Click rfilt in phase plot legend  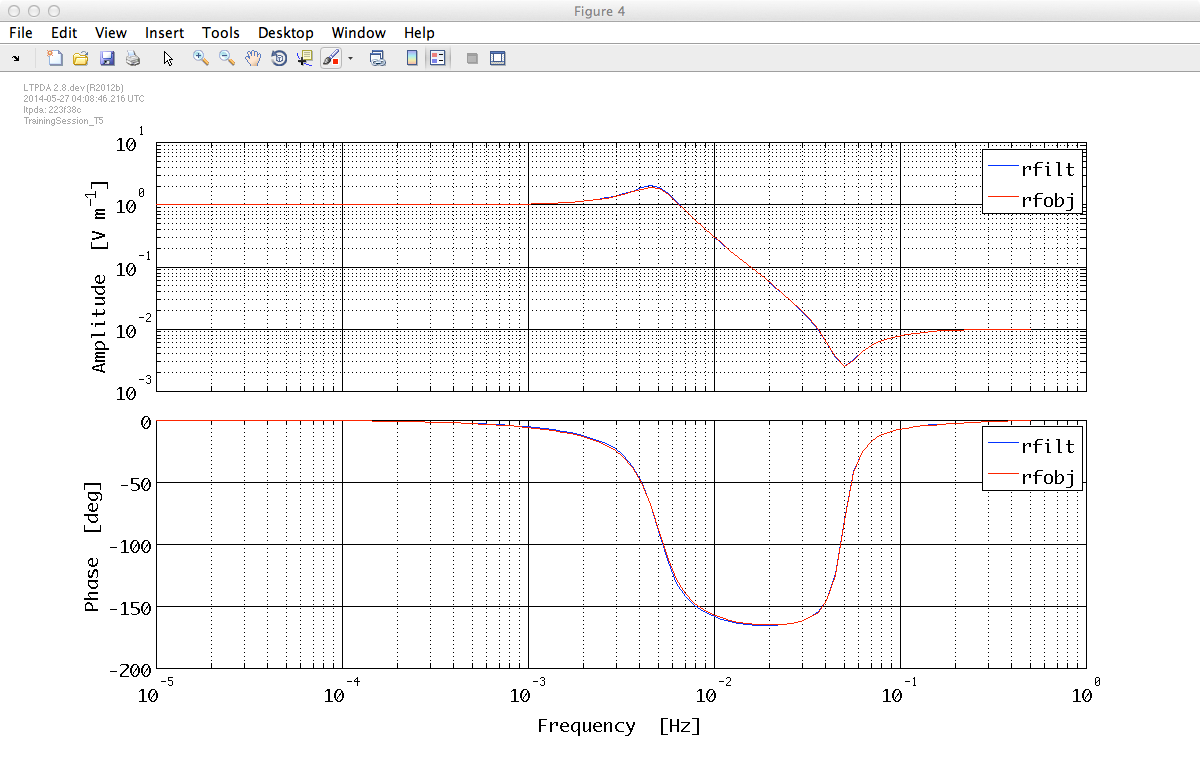coord(1047,446)
